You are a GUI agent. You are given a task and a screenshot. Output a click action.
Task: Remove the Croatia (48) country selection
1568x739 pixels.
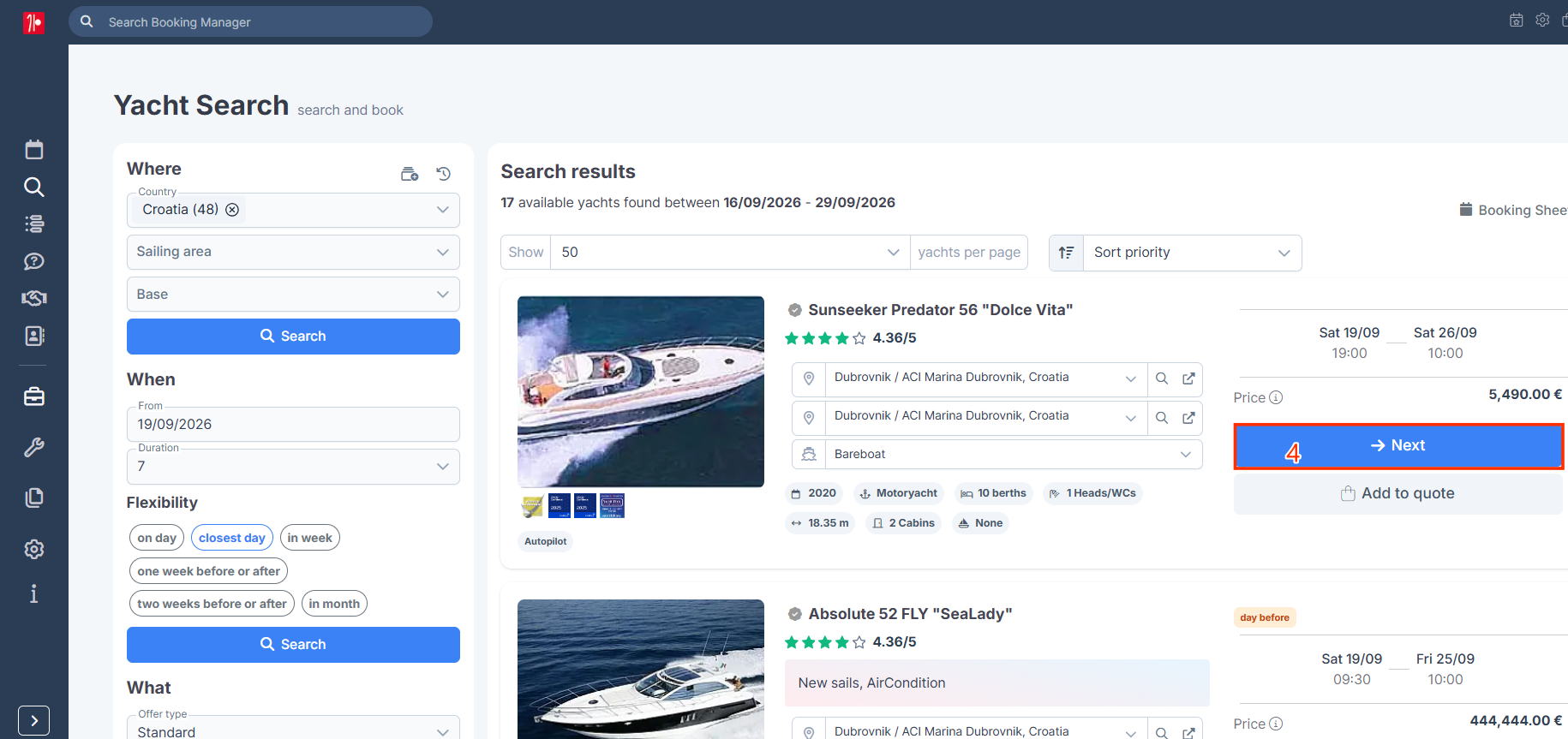pos(232,210)
